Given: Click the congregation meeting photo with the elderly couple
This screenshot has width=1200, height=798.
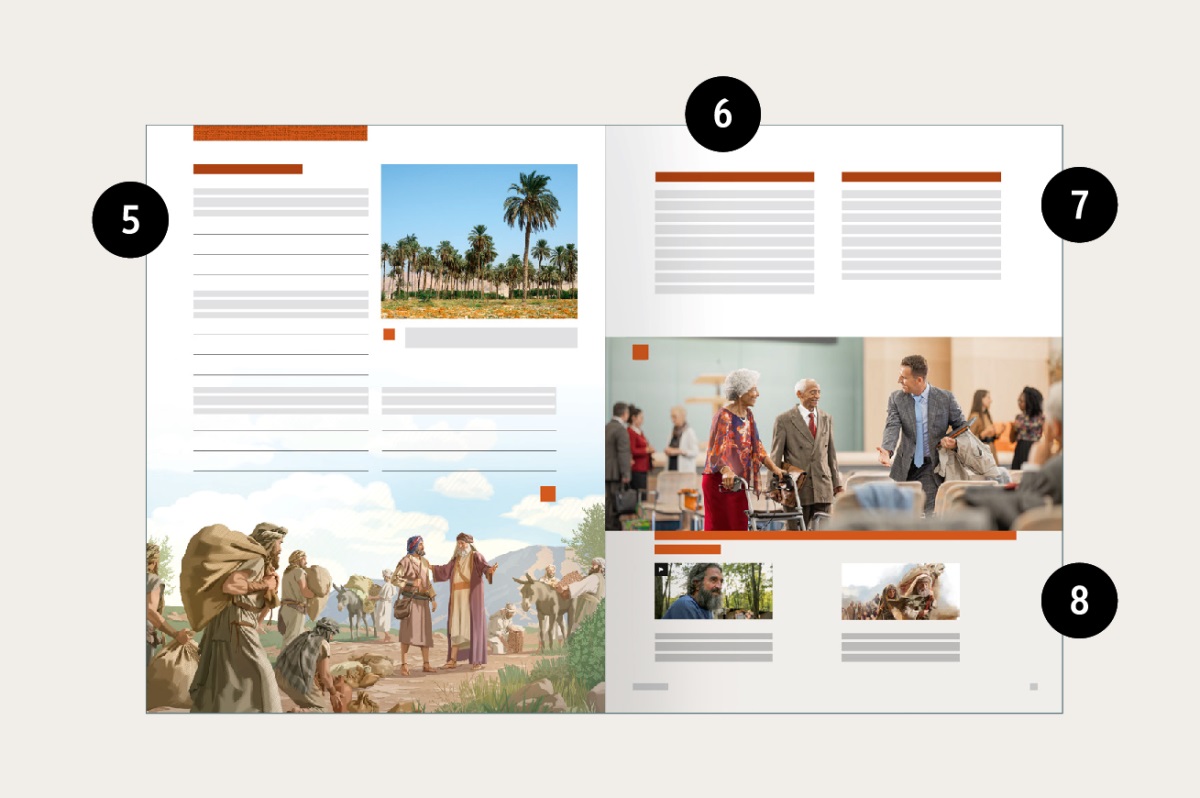Looking at the screenshot, I should (x=833, y=435).
